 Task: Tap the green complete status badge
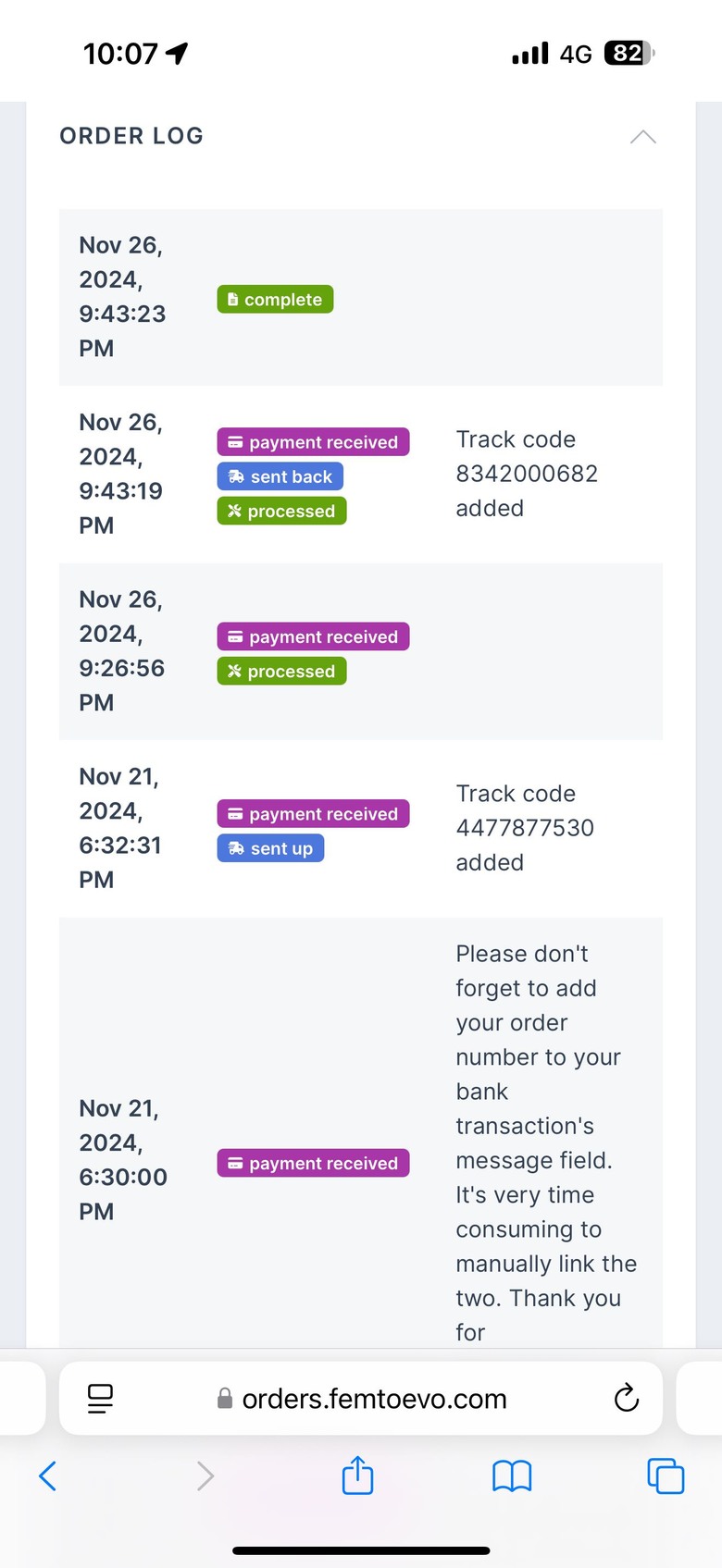point(275,300)
